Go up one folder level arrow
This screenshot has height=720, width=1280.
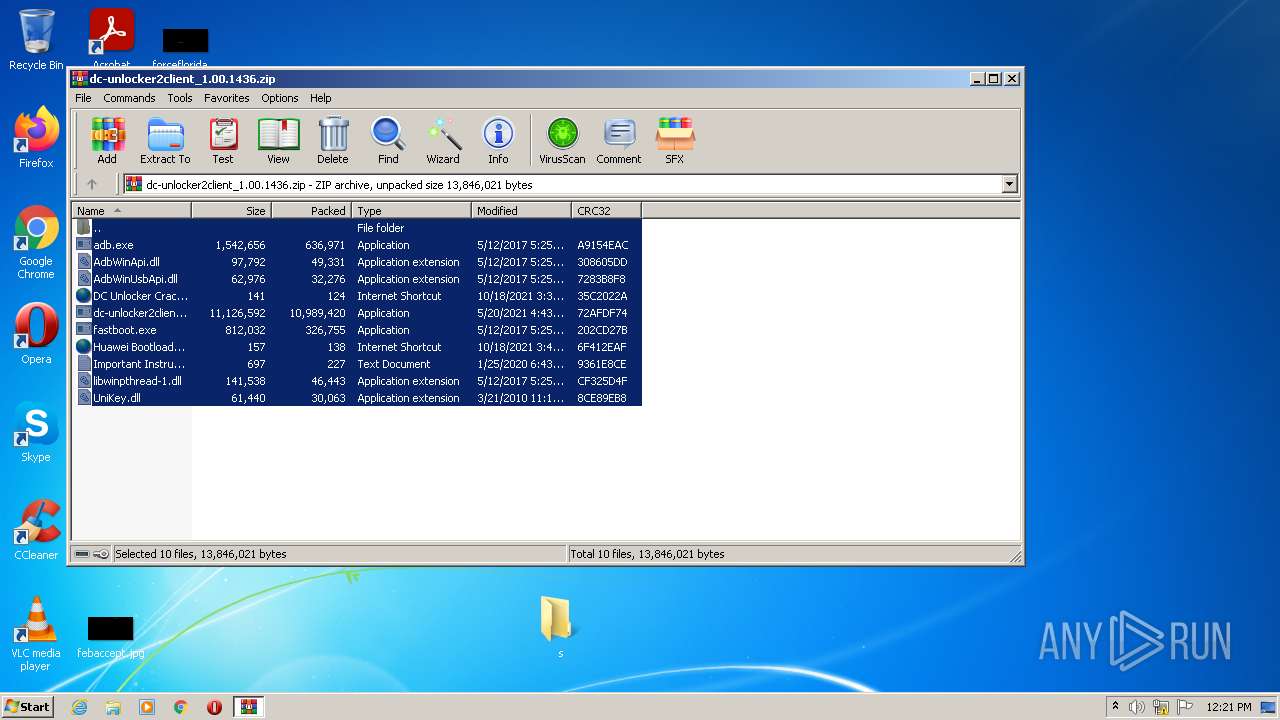[x=92, y=184]
